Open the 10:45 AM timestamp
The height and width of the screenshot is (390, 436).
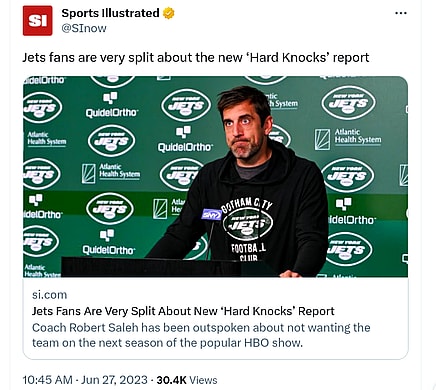(x=47, y=380)
